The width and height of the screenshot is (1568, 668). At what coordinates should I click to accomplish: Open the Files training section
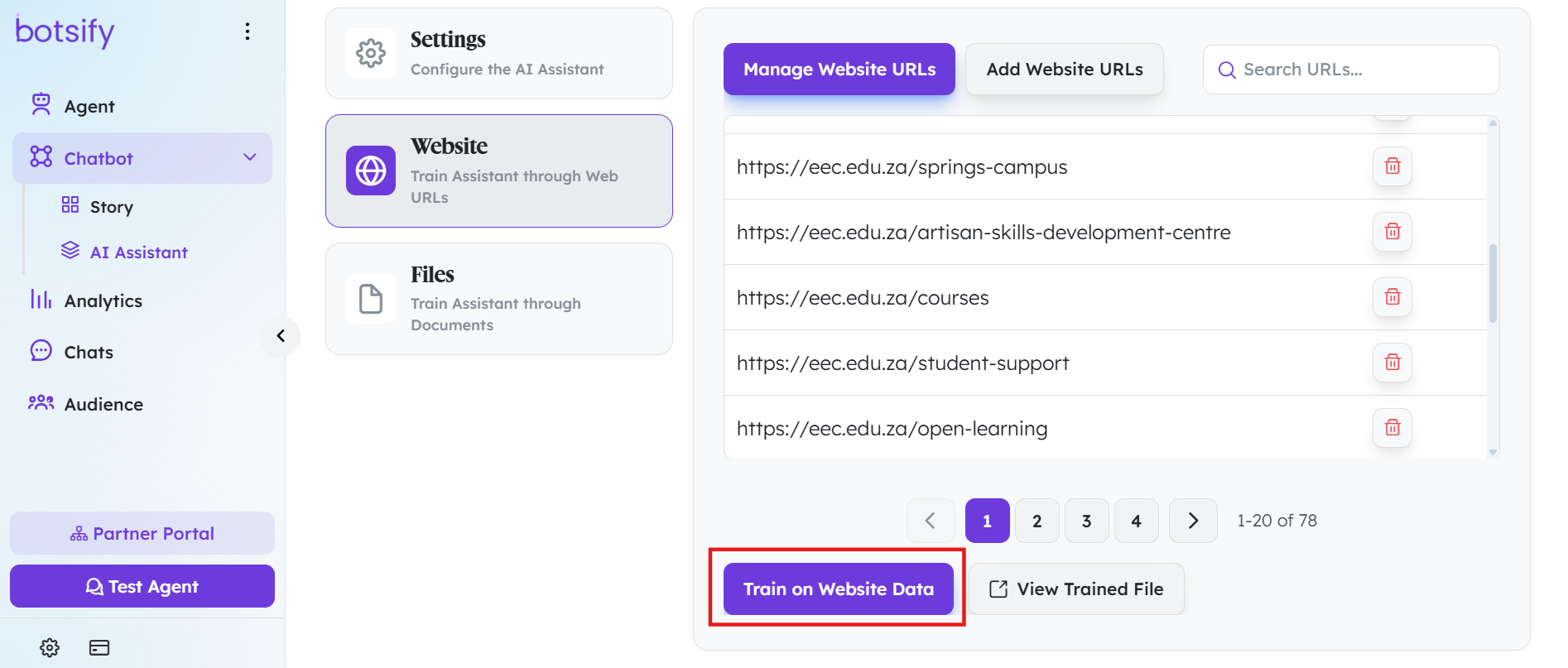(499, 299)
